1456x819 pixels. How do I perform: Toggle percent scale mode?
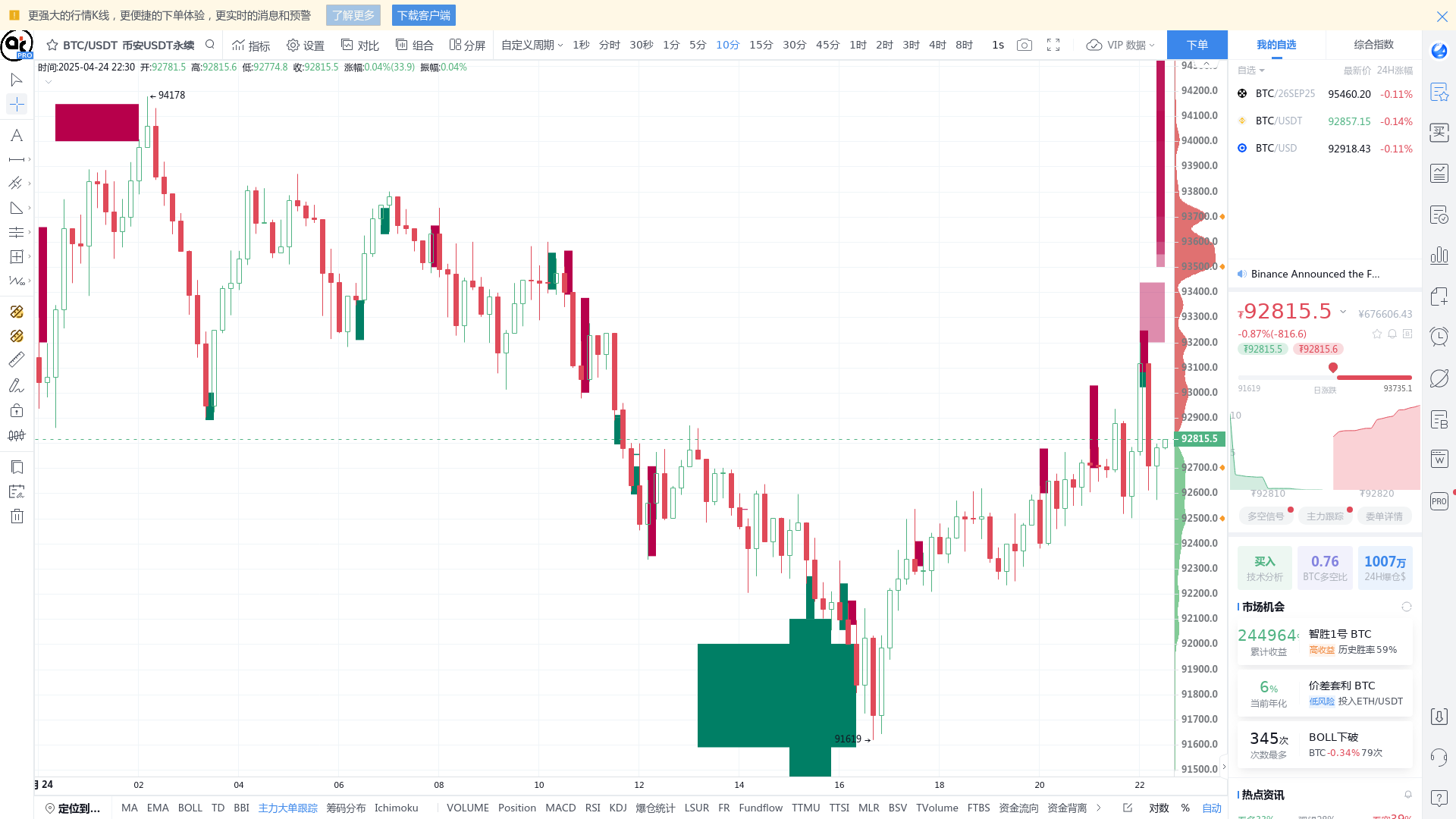point(1185,808)
